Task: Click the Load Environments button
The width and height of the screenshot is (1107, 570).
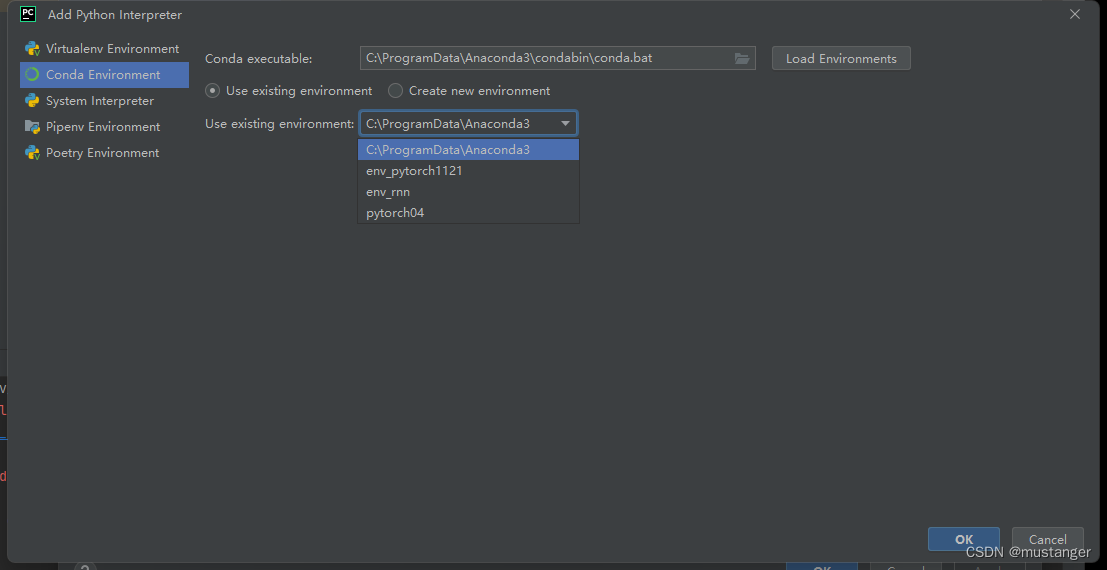Action: click(x=841, y=59)
